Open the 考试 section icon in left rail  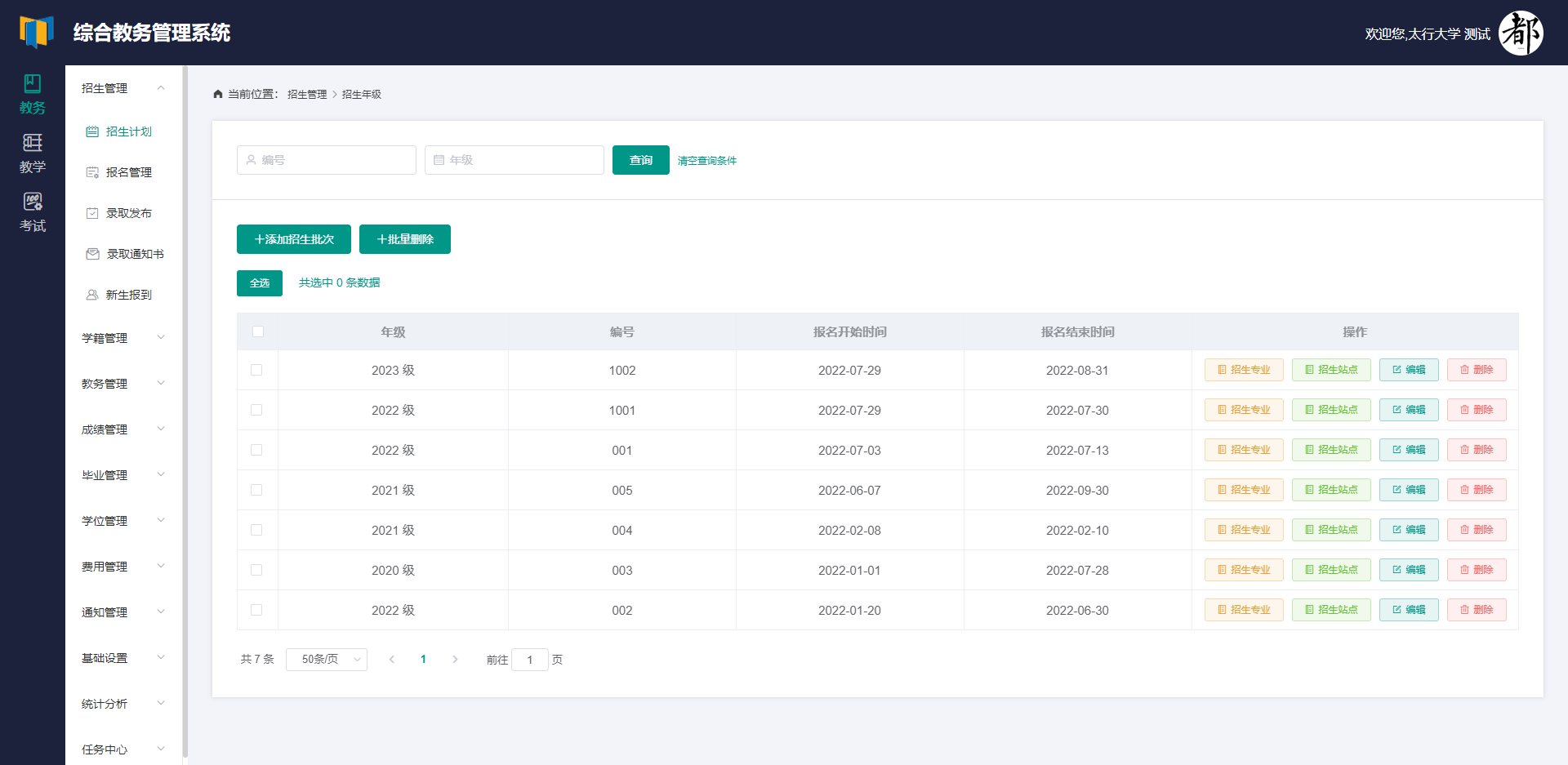[x=33, y=202]
